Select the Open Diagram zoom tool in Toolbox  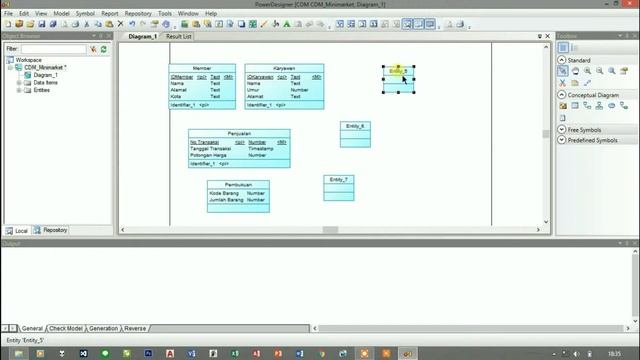click(611, 71)
